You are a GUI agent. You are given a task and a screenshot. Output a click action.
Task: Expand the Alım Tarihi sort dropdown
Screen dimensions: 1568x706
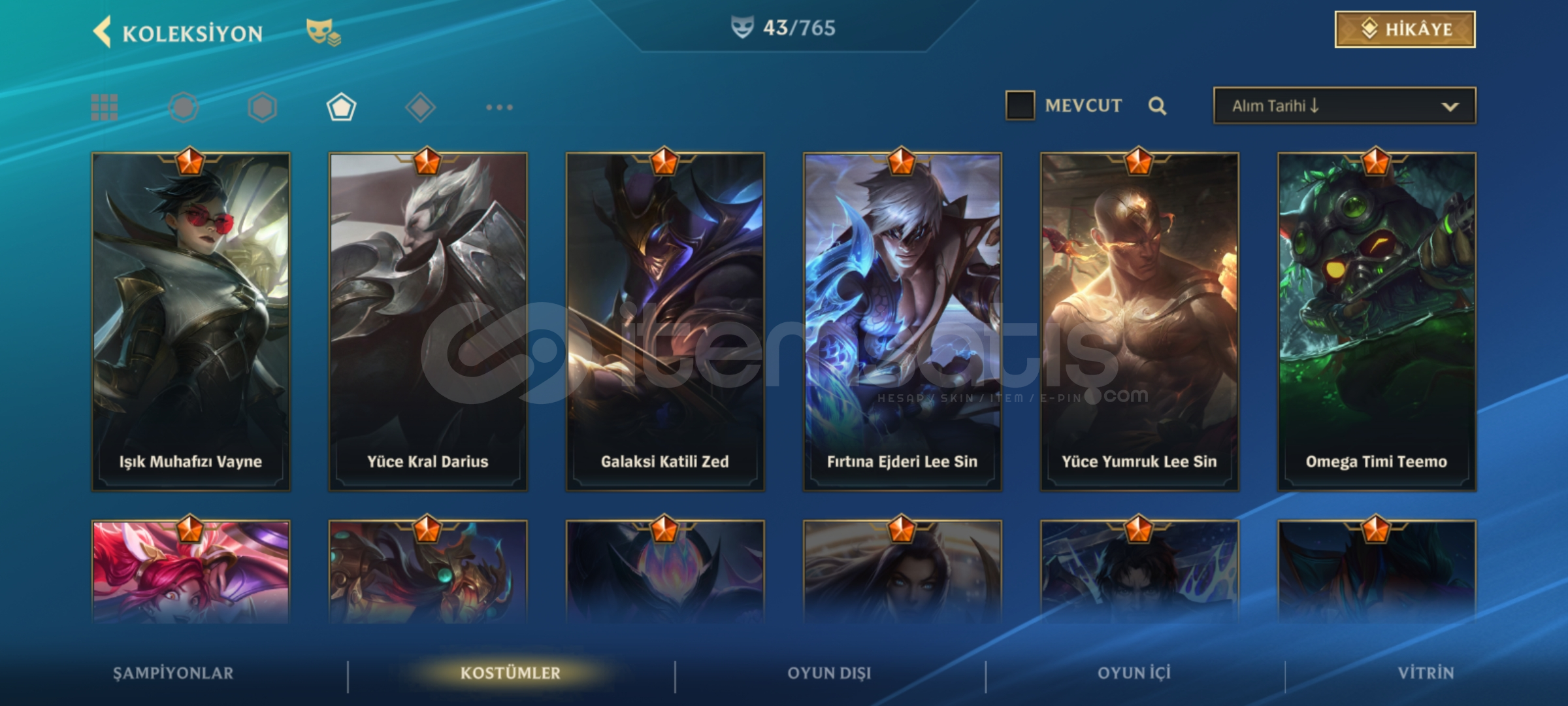point(1345,106)
